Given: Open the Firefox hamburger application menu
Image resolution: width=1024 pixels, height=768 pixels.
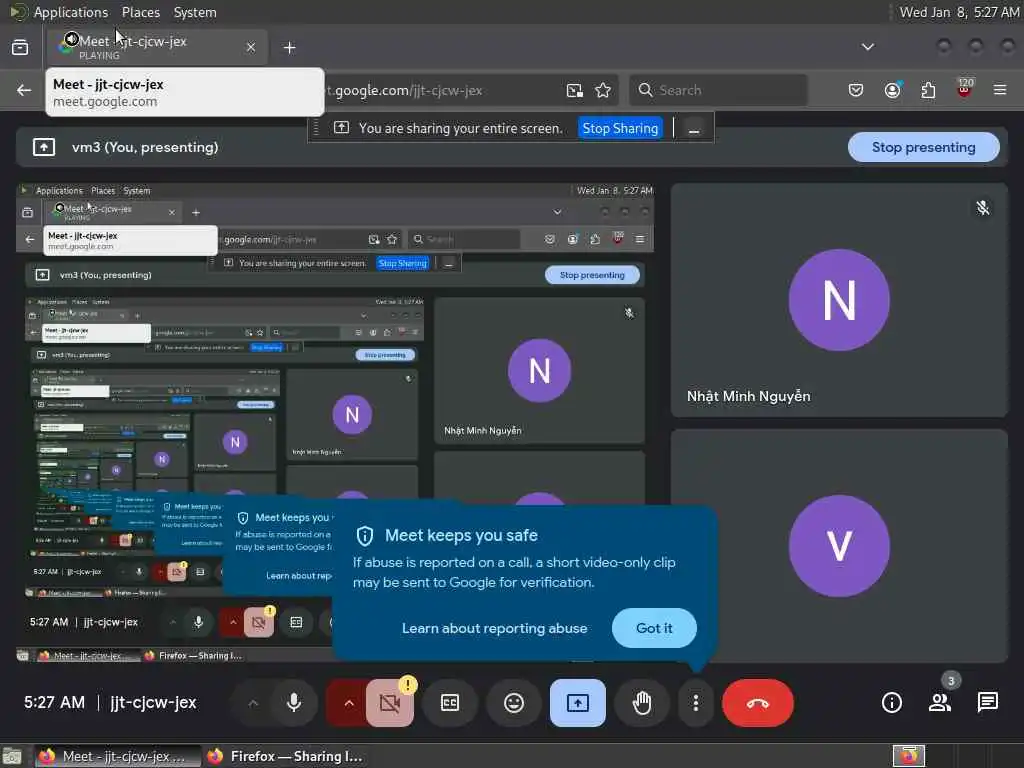Looking at the screenshot, I should [x=1000, y=90].
